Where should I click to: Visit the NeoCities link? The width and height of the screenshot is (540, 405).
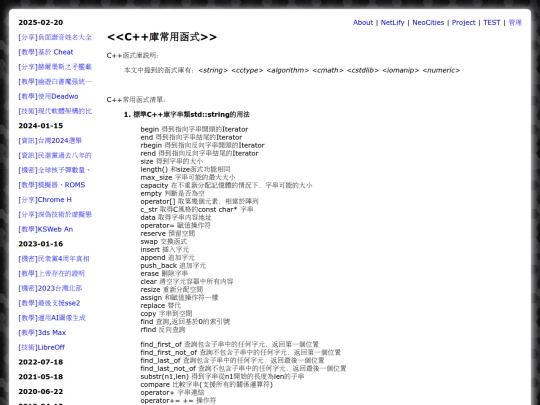click(428, 23)
